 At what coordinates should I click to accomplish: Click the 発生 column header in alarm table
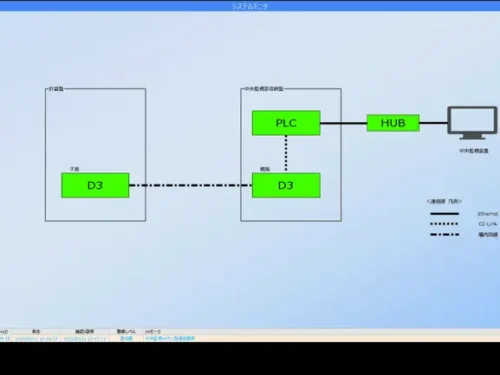pyautogui.click(x=36, y=331)
